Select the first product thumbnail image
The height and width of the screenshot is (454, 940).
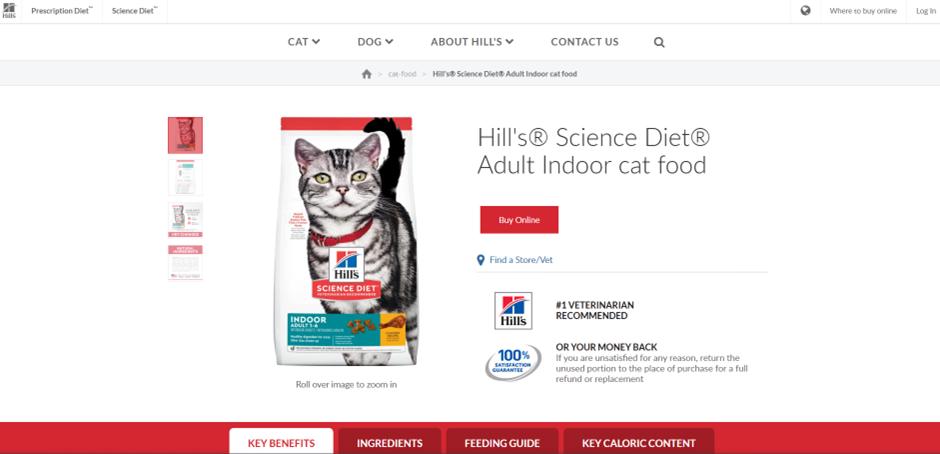[185, 135]
